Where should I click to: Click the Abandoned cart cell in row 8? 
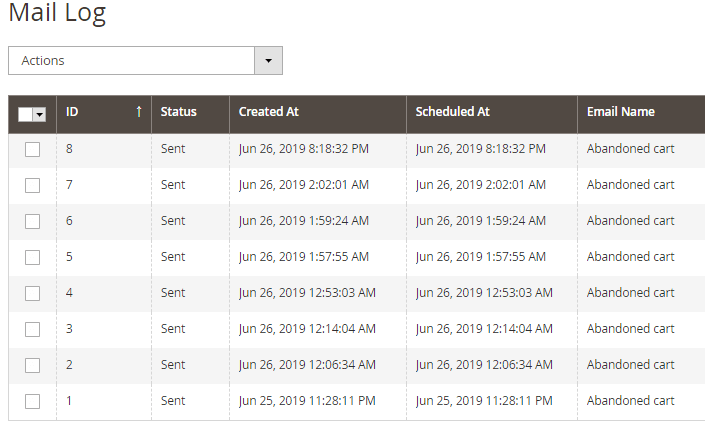point(630,149)
